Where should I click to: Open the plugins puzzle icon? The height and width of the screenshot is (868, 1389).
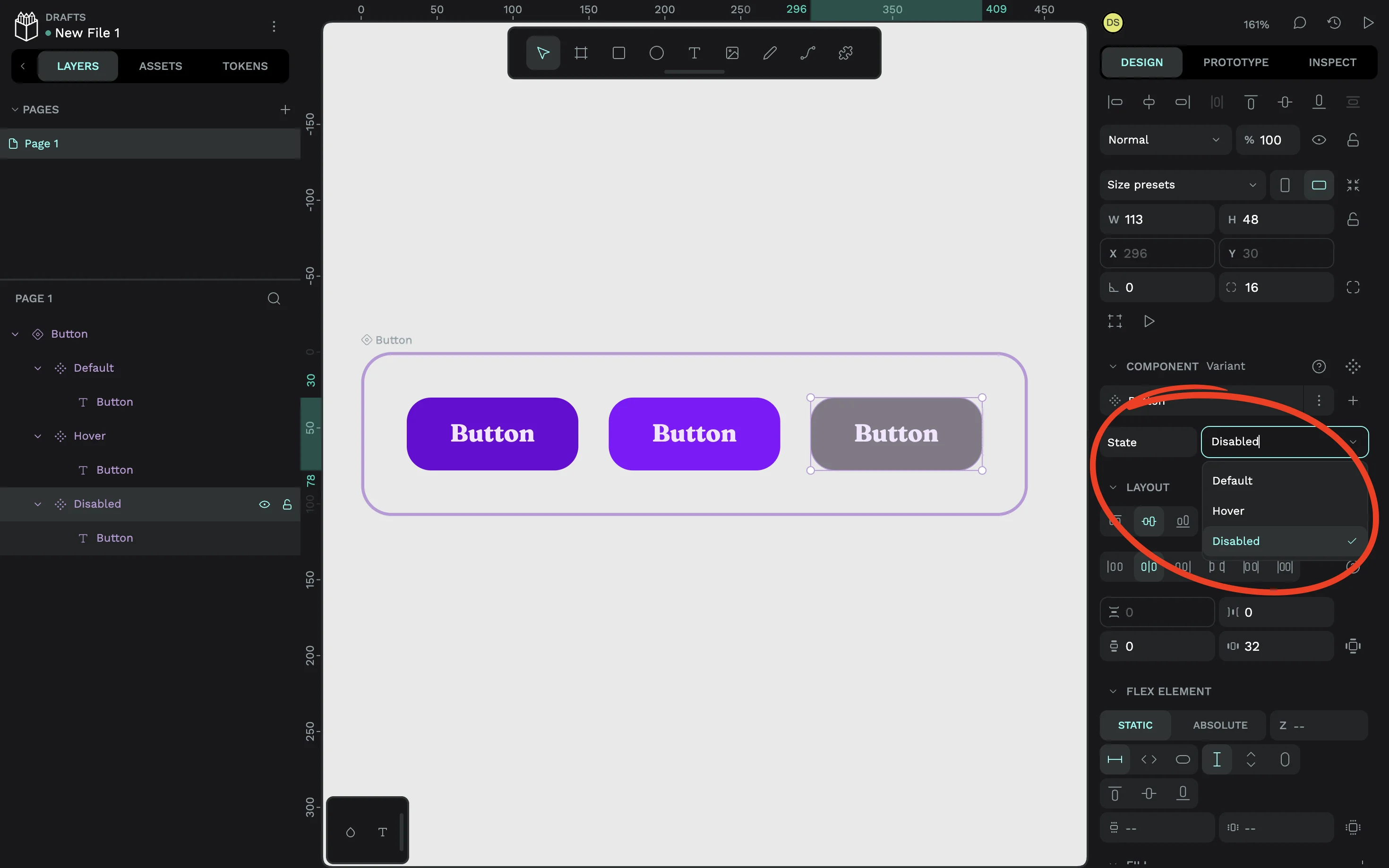[x=845, y=53]
